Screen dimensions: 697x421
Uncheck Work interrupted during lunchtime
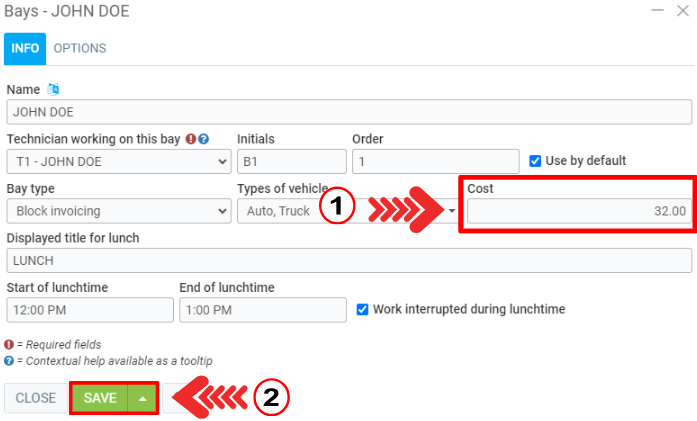coord(363,309)
